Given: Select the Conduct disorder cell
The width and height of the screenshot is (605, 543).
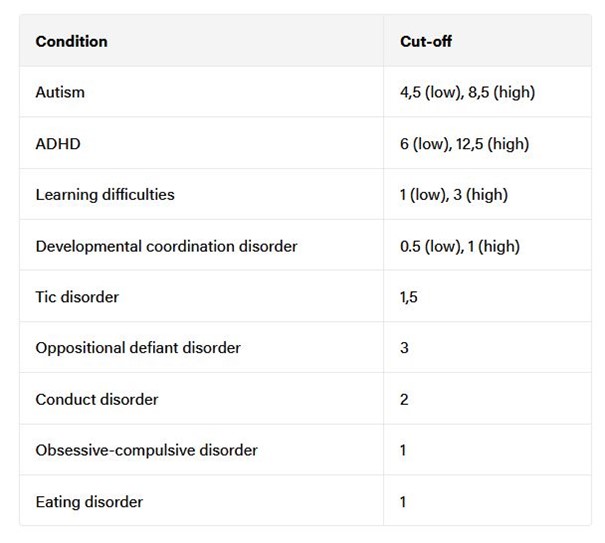Looking at the screenshot, I should tap(97, 399).
